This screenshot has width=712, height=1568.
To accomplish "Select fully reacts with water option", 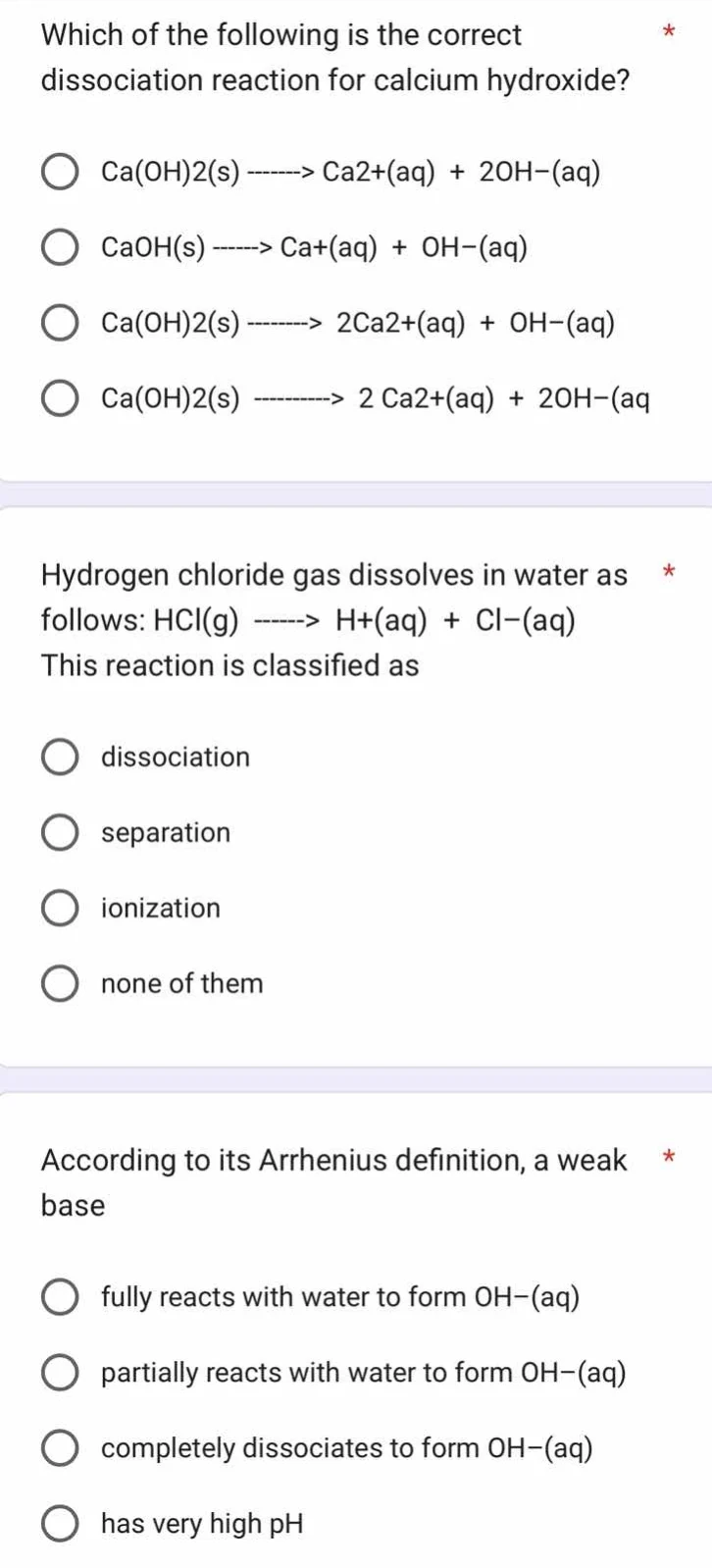I will tap(60, 1296).
